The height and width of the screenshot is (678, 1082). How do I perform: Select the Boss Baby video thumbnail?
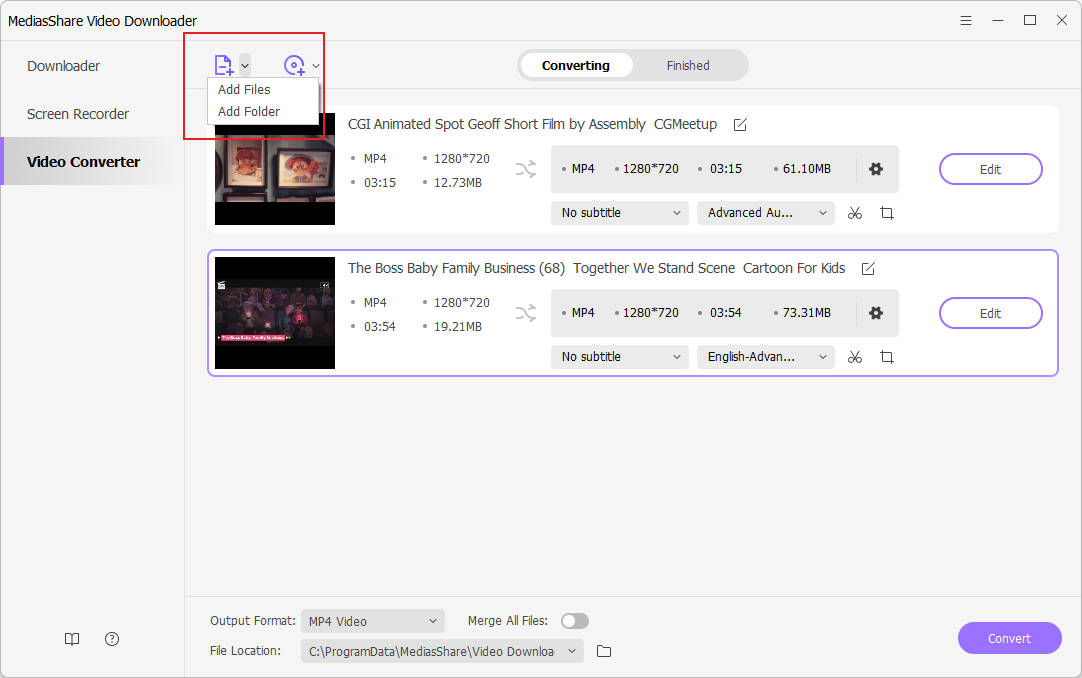275,313
